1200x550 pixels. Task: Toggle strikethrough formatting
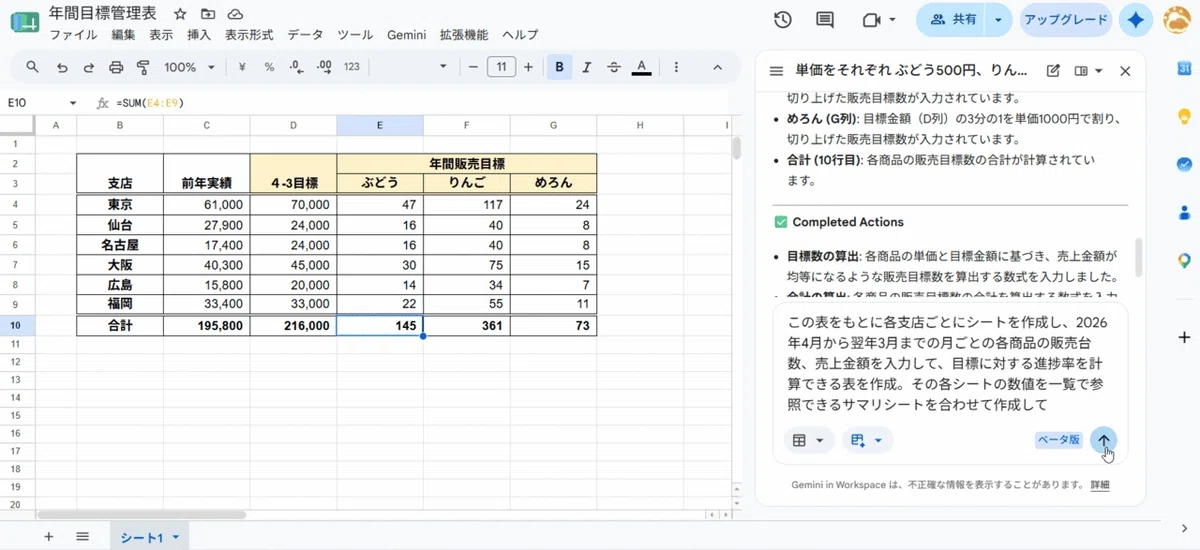pos(613,68)
